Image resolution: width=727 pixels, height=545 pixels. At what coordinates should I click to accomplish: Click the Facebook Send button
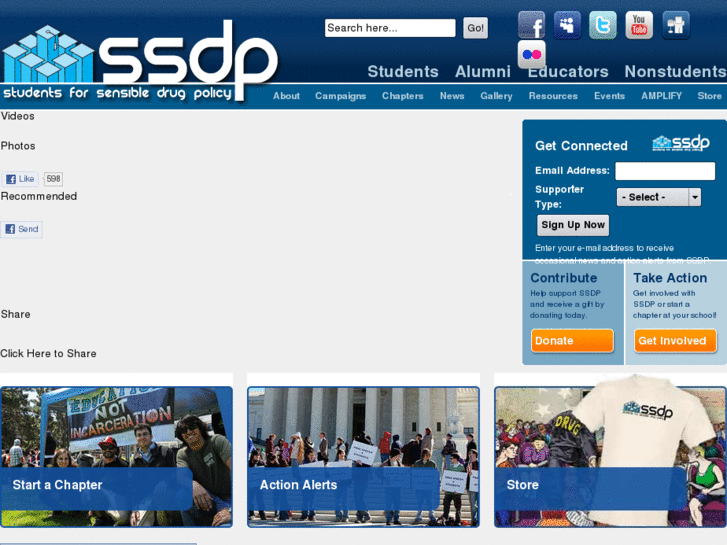click(x=22, y=229)
